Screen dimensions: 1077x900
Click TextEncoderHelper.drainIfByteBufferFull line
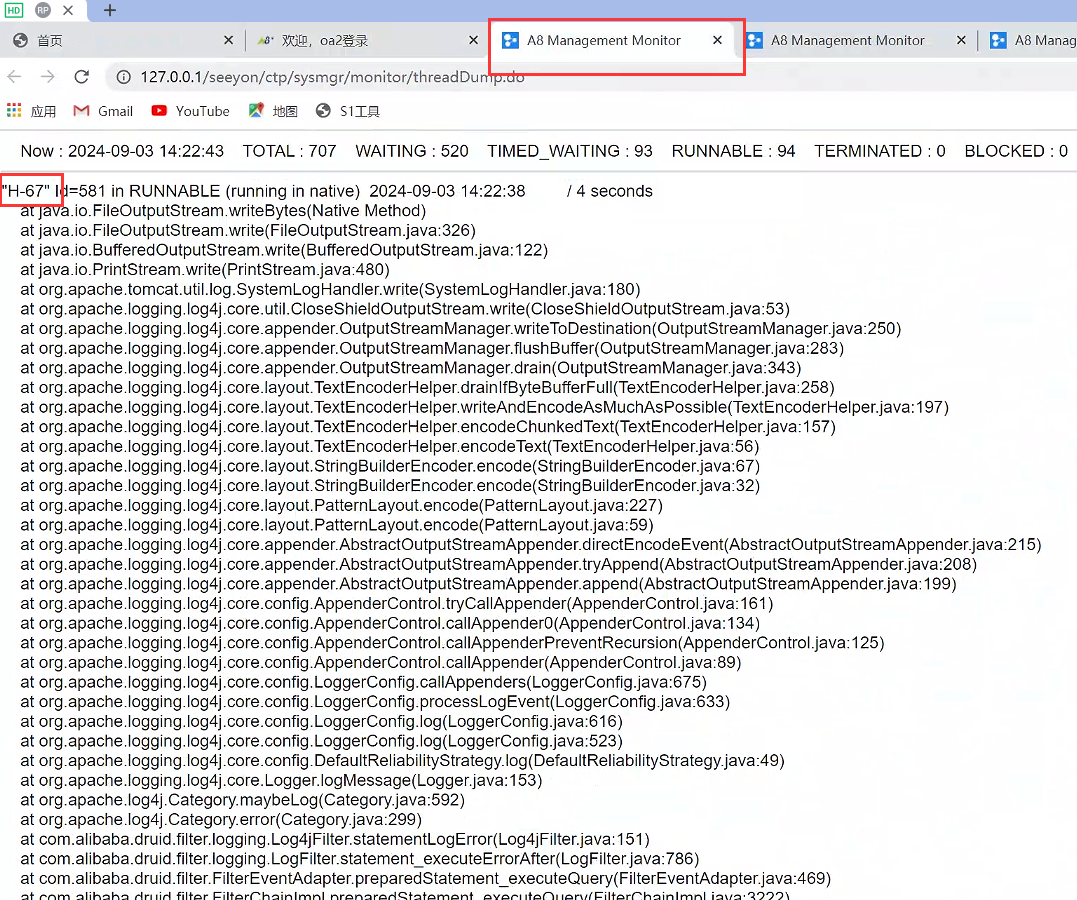427,387
